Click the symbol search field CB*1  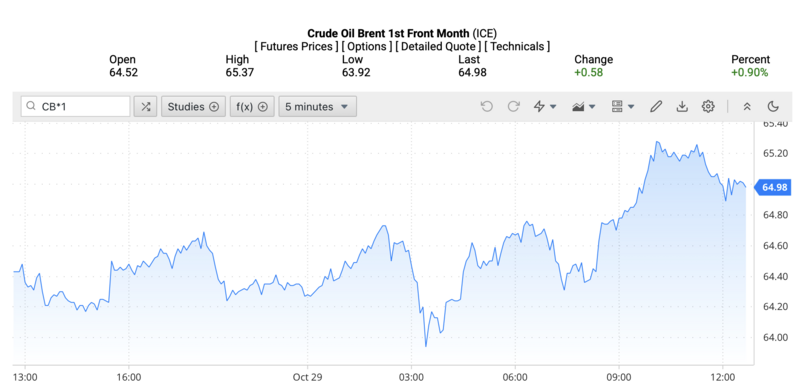pyautogui.click(x=76, y=107)
